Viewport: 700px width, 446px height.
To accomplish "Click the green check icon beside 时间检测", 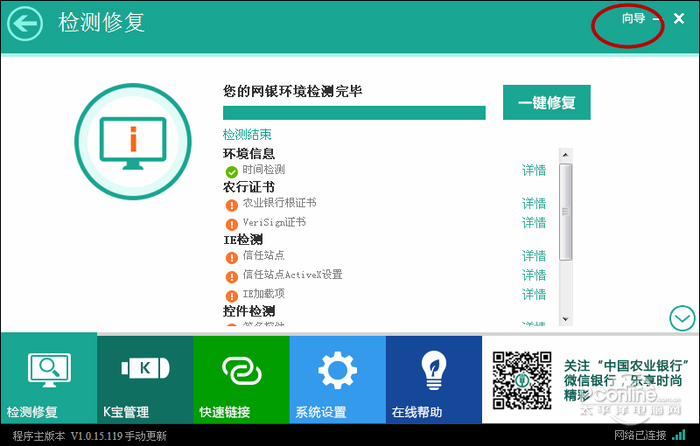I will [231, 171].
